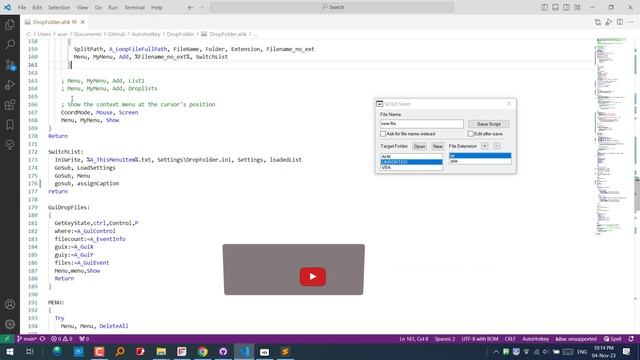Image resolution: width=640 pixels, height=360 pixels.
Task: Open Google Chrome from the taskbar
Action: tap(202, 351)
